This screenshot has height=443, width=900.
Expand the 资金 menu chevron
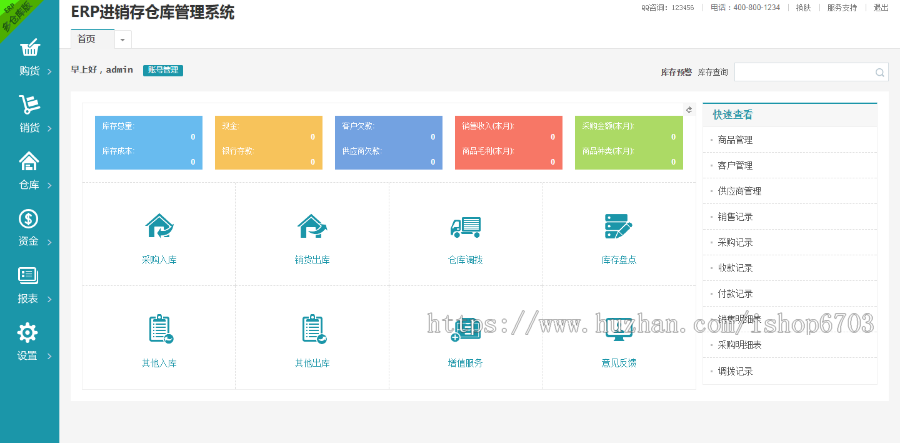[x=49, y=242]
